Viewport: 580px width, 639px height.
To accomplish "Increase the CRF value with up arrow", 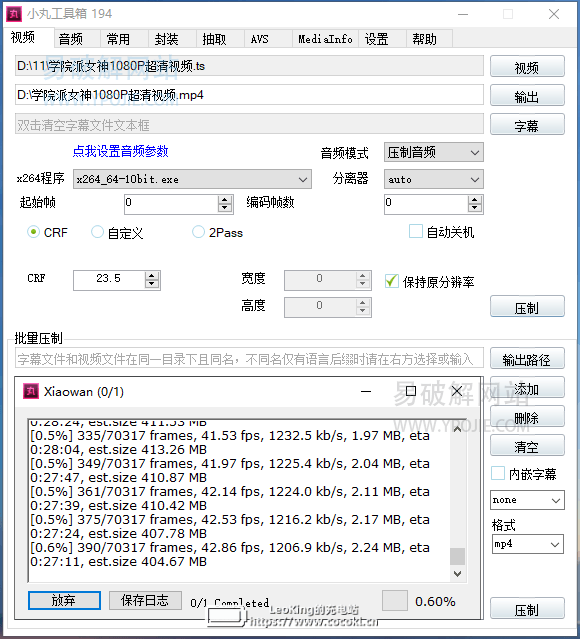I will [152, 276].
